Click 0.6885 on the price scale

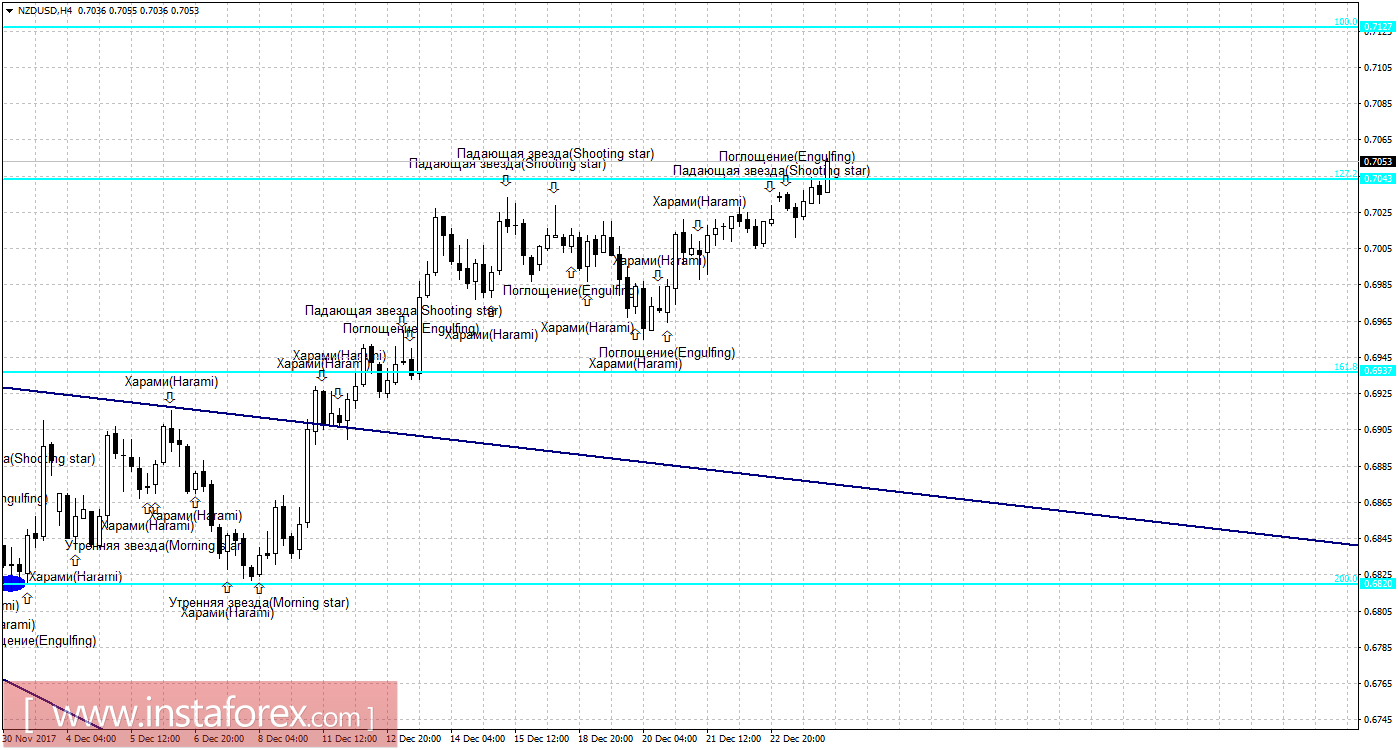[1378, 466]
